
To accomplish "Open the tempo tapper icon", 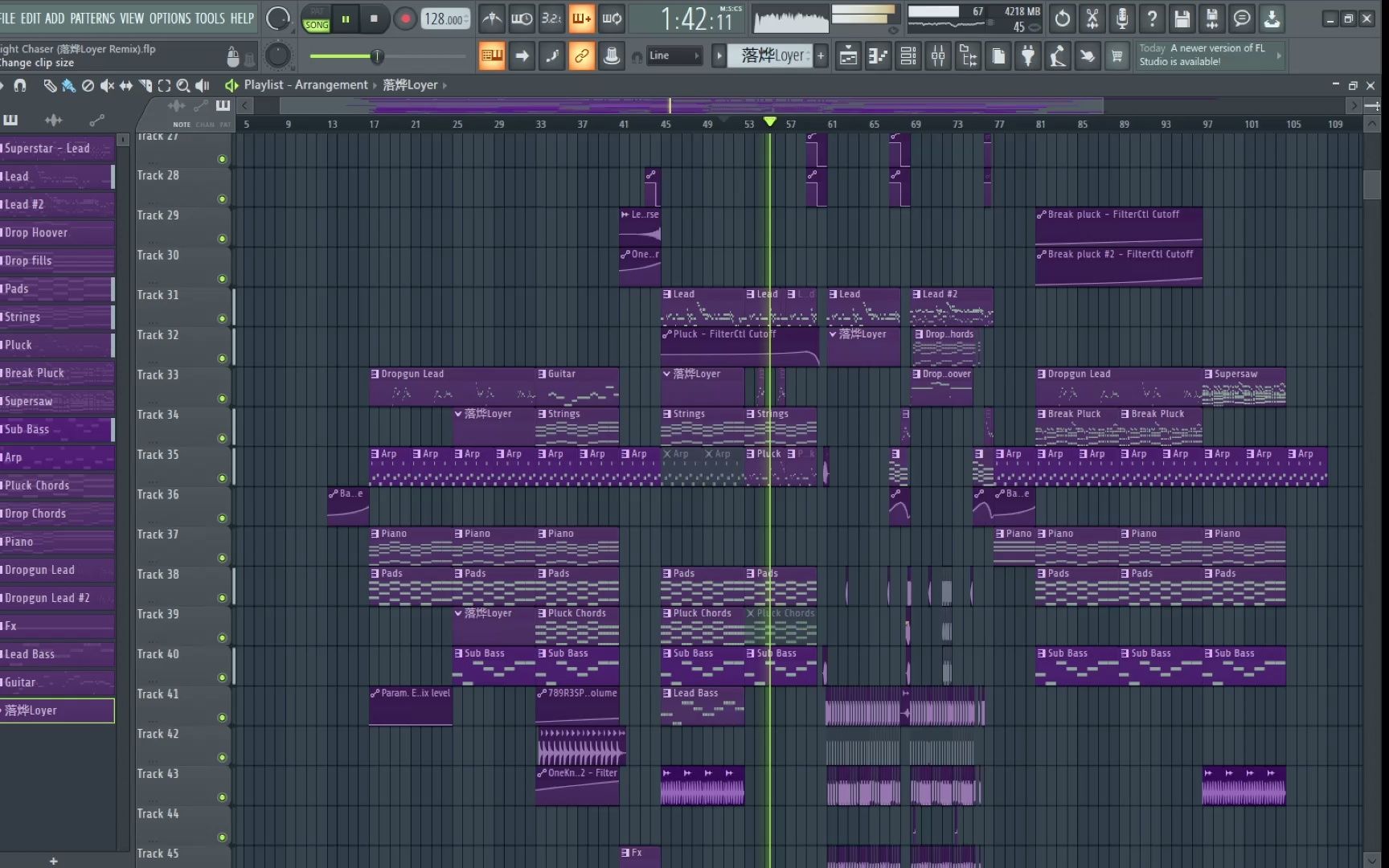I will pyautogui.click(x=1058, y=55).
